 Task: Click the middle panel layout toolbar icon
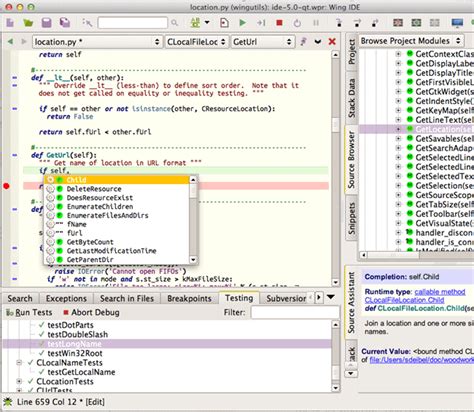[416, 23]
